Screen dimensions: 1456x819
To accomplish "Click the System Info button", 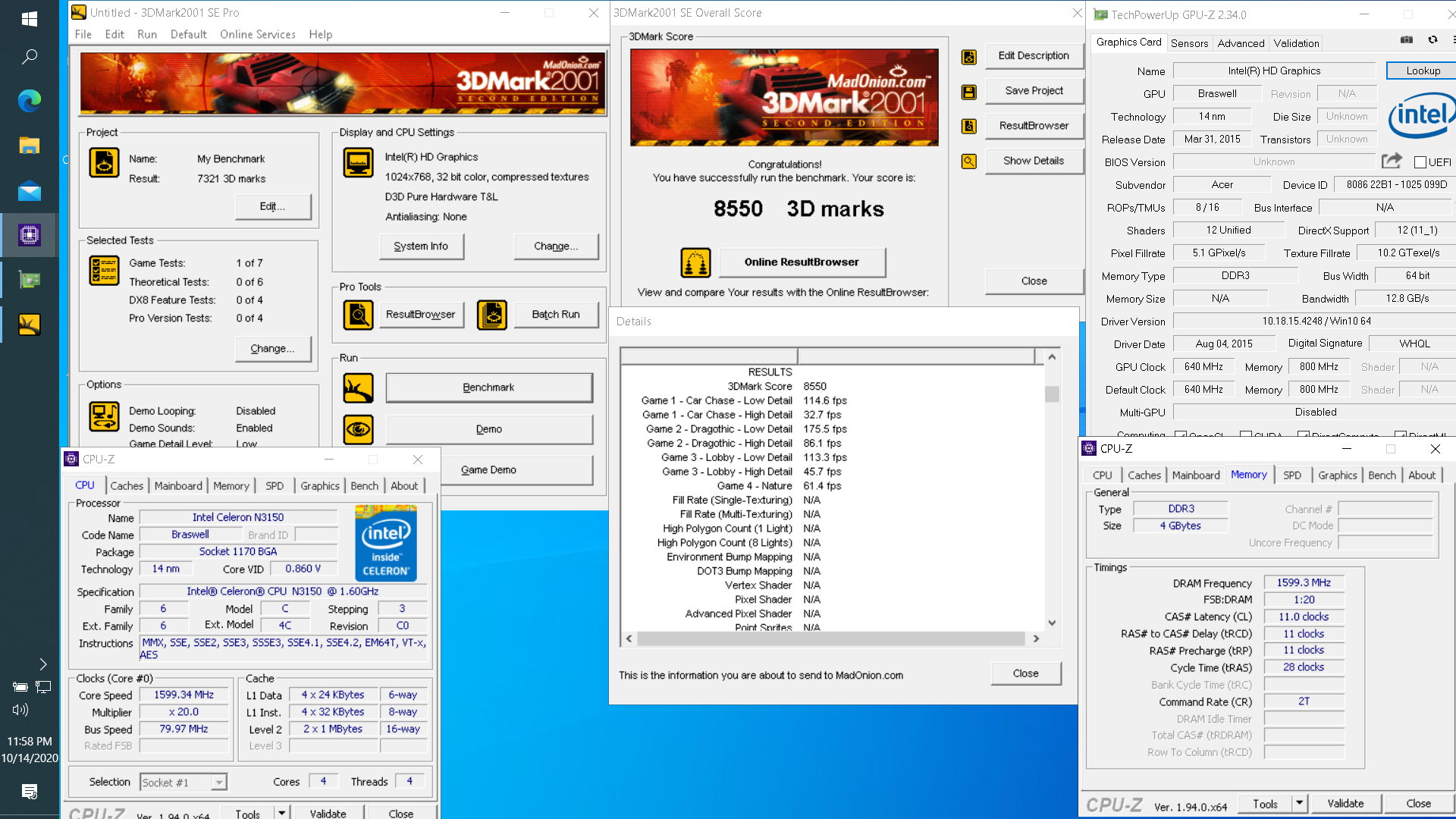I will coord(421,246).
